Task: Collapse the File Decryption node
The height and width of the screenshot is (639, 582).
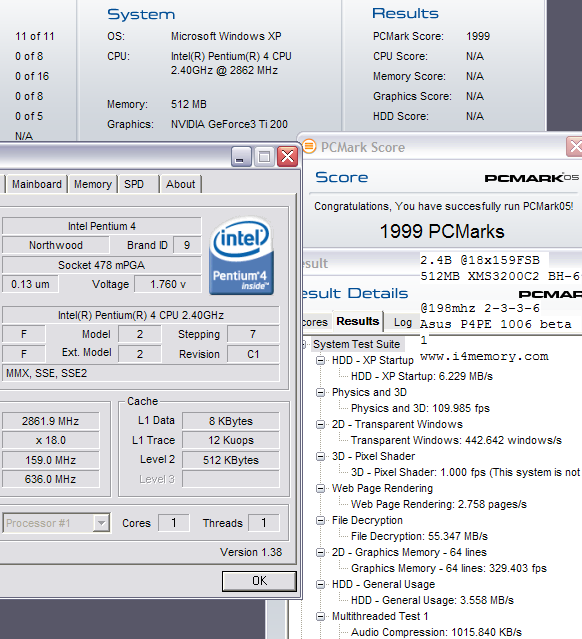Action: pyautogui.click(x=321, y=520)
